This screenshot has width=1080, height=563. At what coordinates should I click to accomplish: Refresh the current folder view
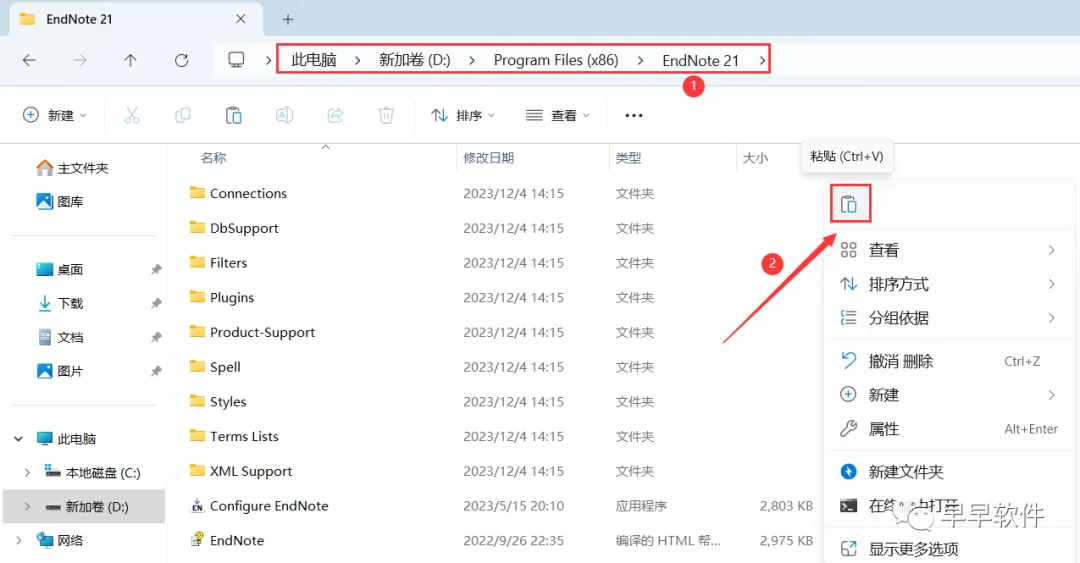coord(181,61)
